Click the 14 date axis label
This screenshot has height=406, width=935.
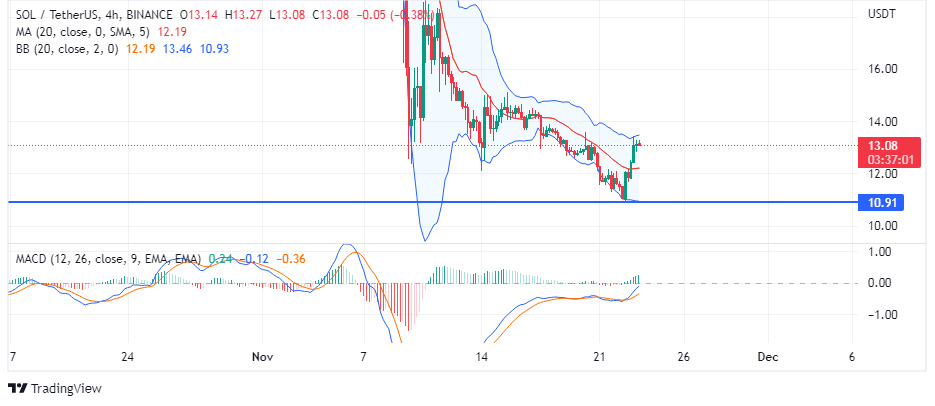pyautogui.click(x=482, y=357)
